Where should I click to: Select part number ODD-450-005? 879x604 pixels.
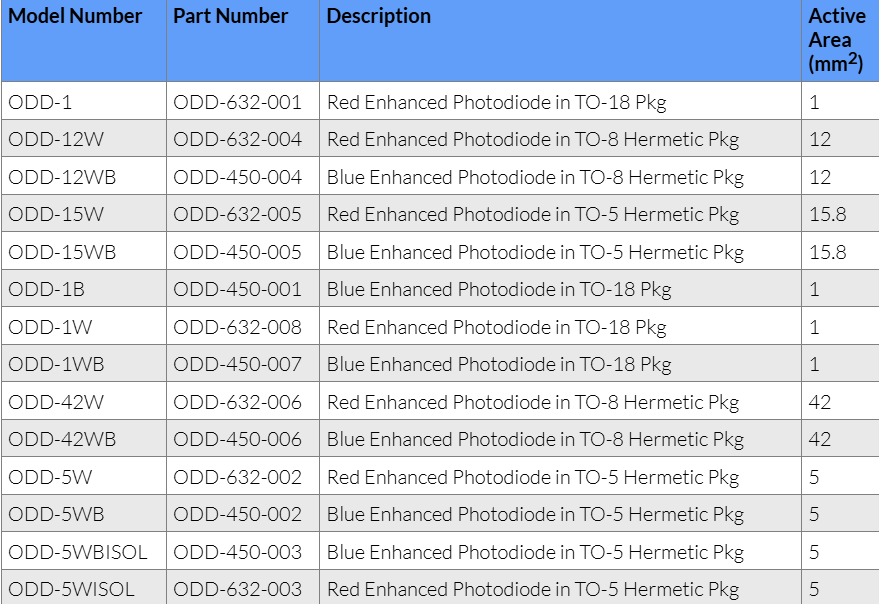pyautogui.click(x=238, y=252)
